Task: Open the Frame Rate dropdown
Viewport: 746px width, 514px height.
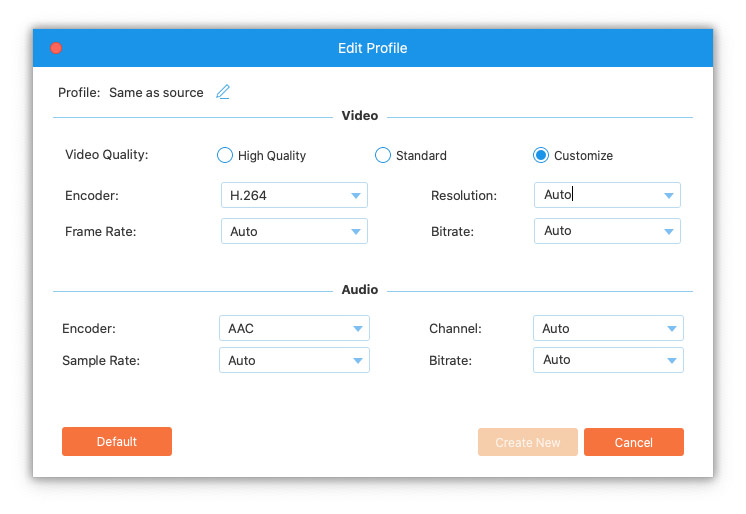Action: click(x=293, y=231)
